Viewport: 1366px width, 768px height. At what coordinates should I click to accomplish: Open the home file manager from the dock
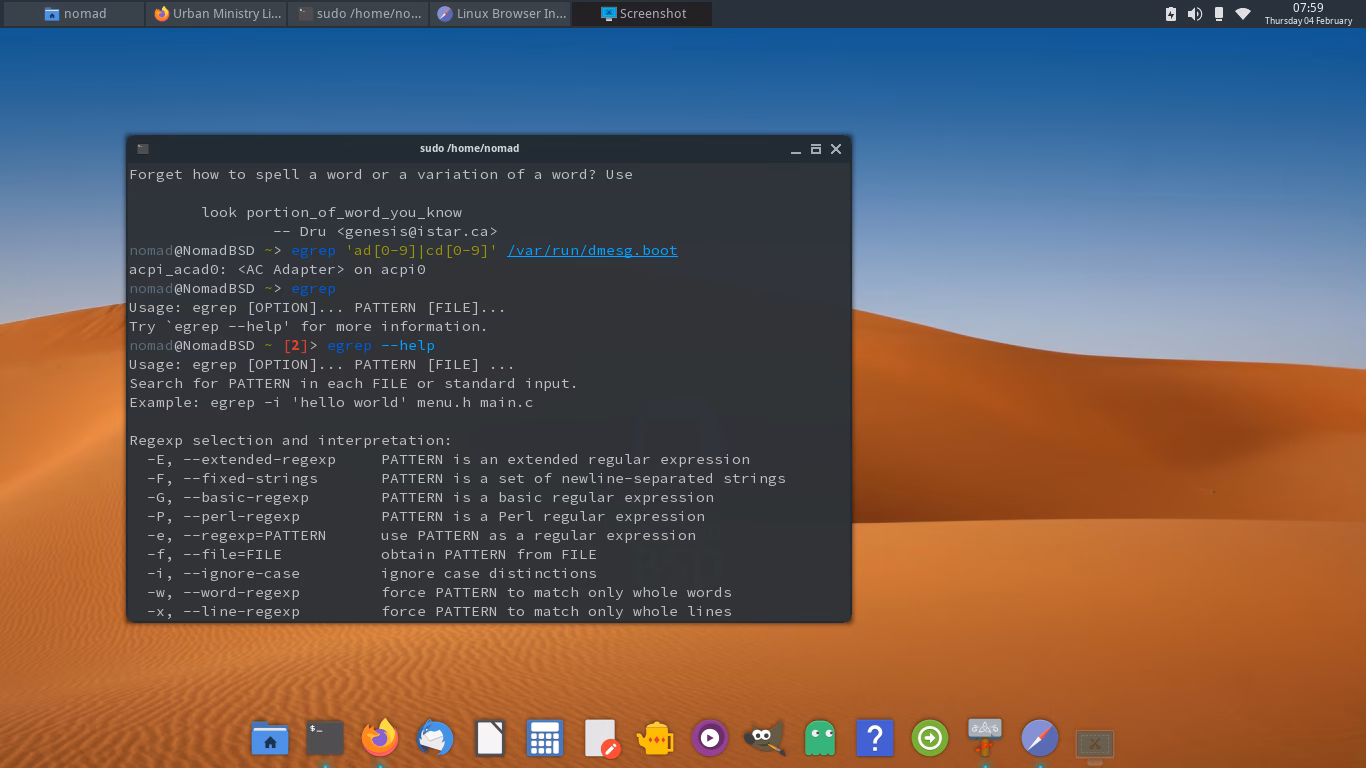coord(270,738)
